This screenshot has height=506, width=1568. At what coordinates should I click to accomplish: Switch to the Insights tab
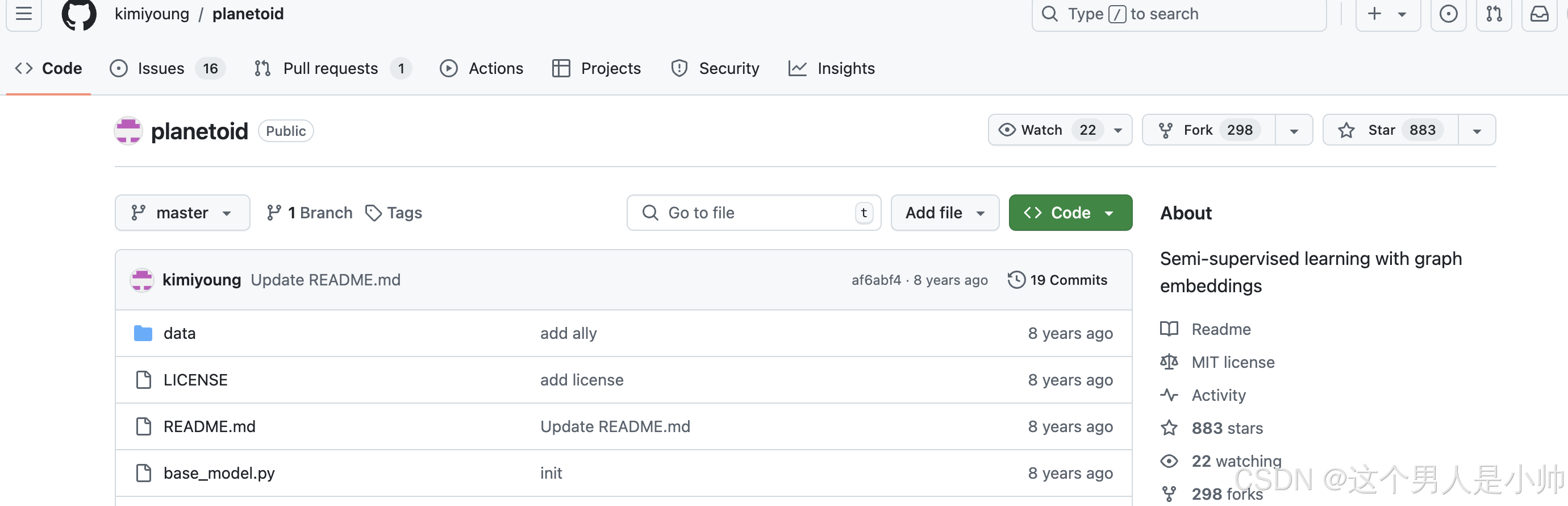click(845, 68)
